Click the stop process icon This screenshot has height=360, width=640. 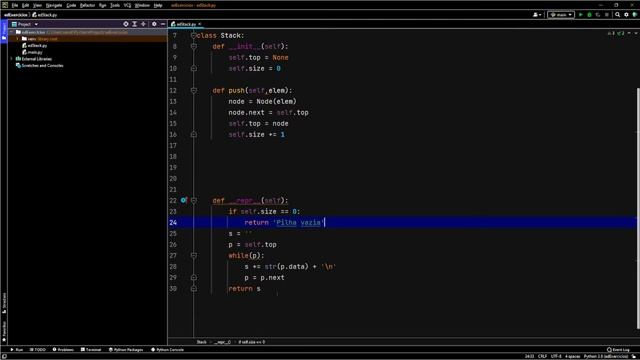tap(607, 15)
